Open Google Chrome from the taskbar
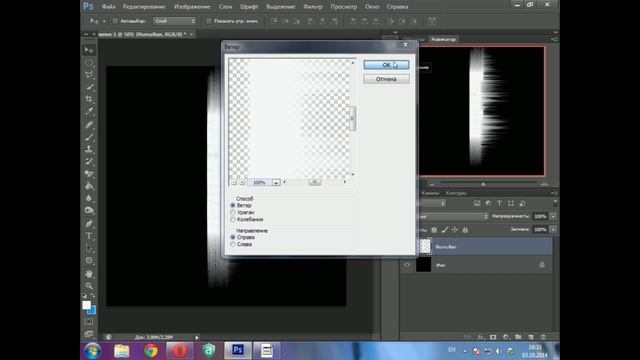This screenshot has width=640, height=360. point(151,351)
